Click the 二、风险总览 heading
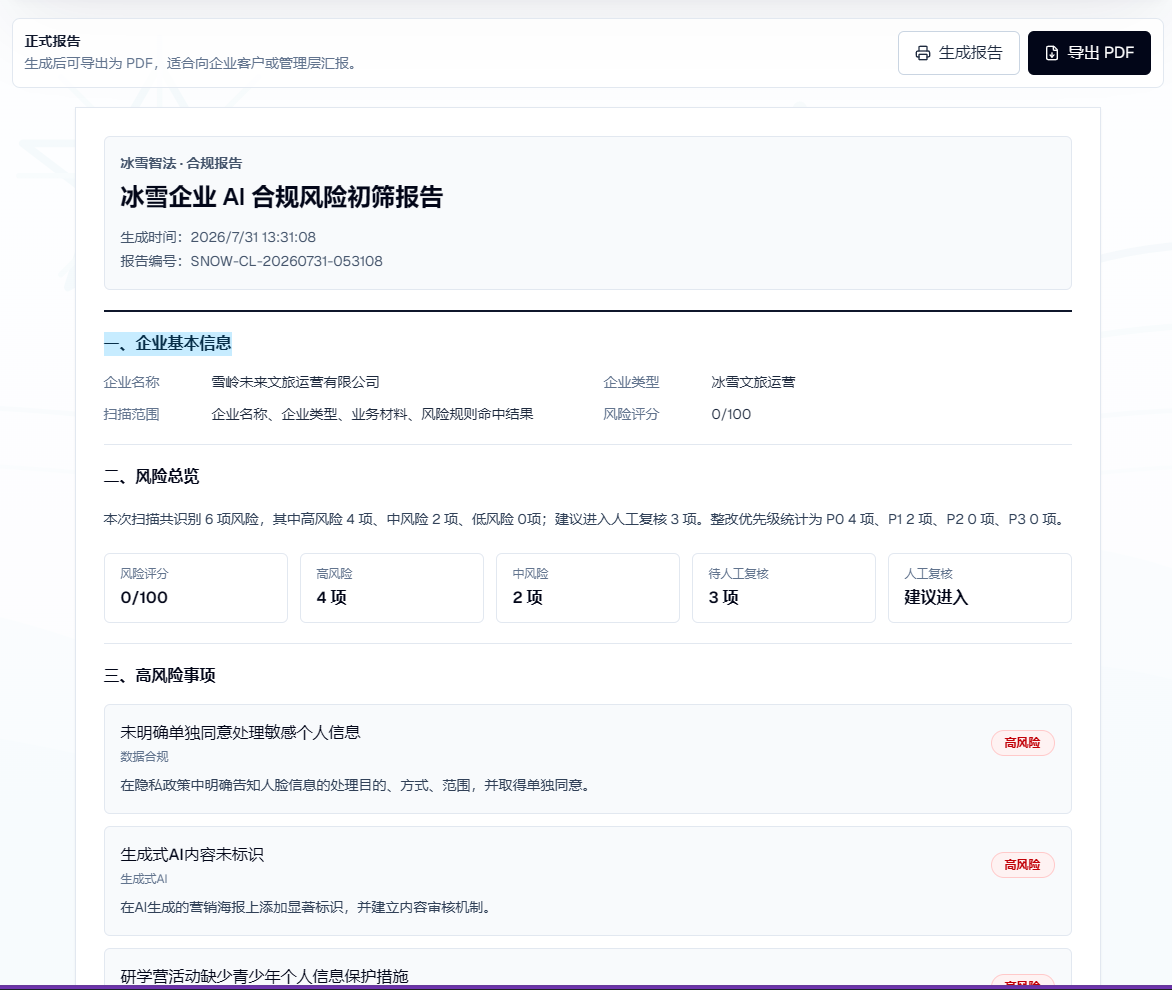 coord(152,477)
